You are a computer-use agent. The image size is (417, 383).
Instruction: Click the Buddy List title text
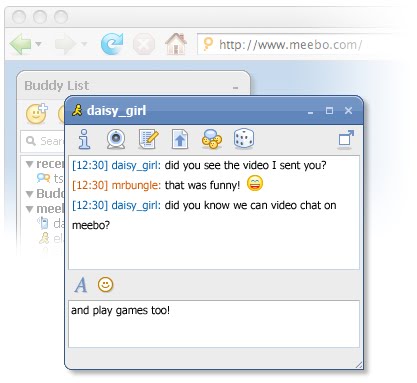pyautogui.click(x=57, y=86)
